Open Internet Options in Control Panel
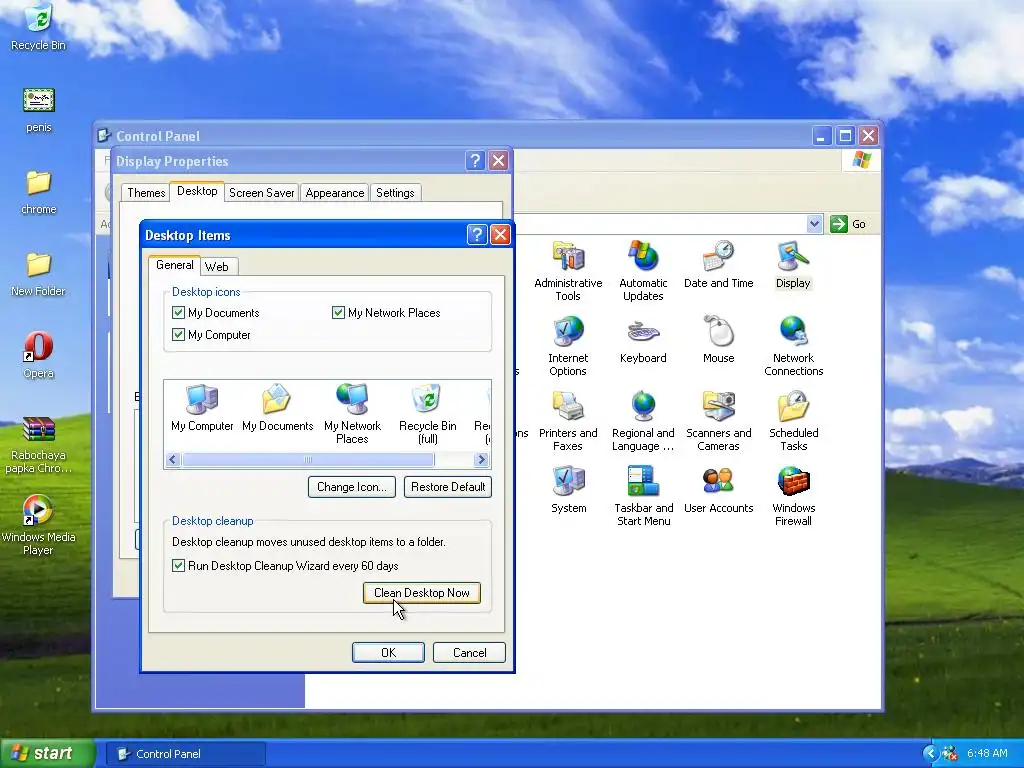Image resolution: width=1024 pixels, height=768 pixels. pyautogui.click(x=568, y=346)
